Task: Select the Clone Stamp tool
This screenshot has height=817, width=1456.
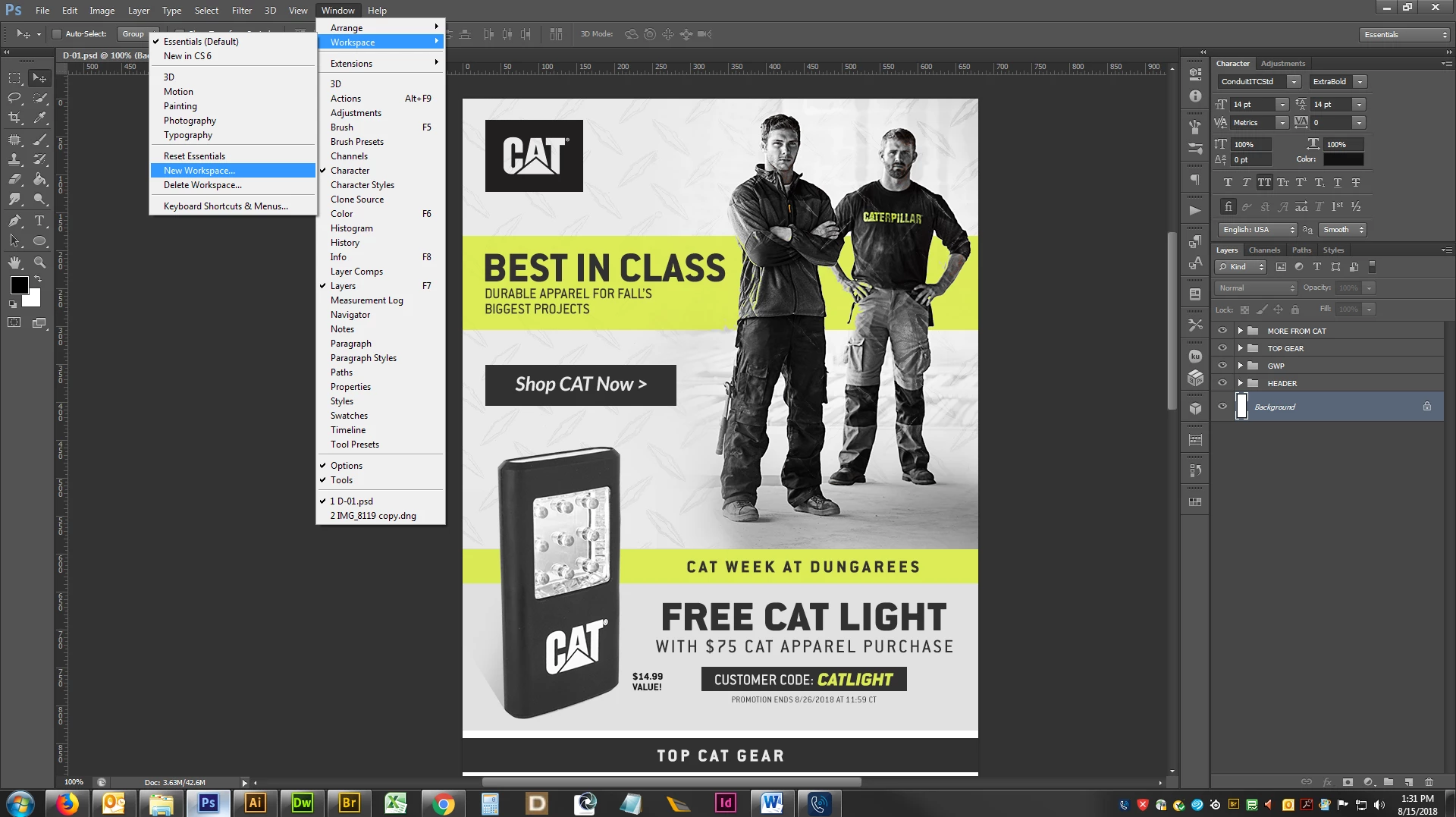Action: pyautogui.click(x=14, y=159)
